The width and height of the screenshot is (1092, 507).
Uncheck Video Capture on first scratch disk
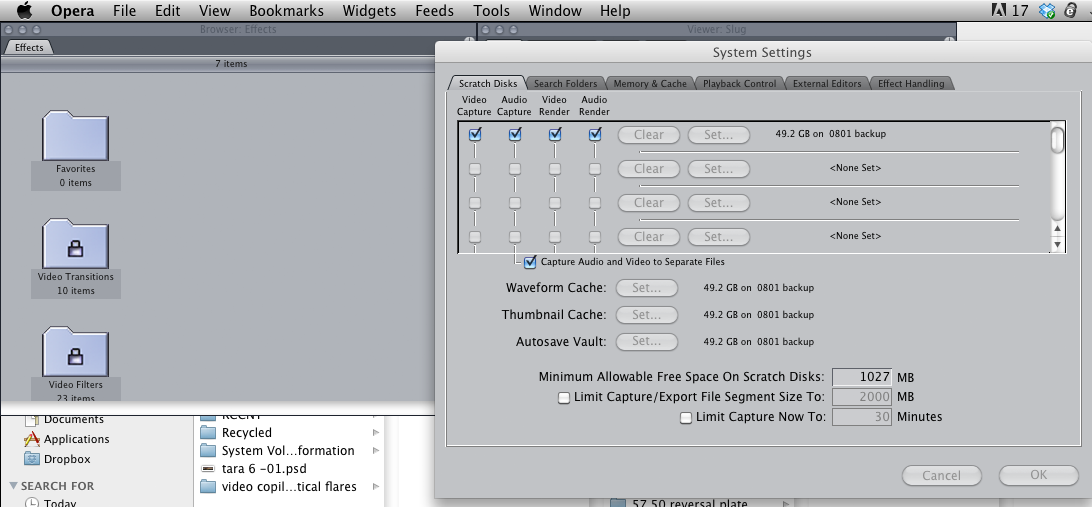pyautogui.click(x=475, y=134)
